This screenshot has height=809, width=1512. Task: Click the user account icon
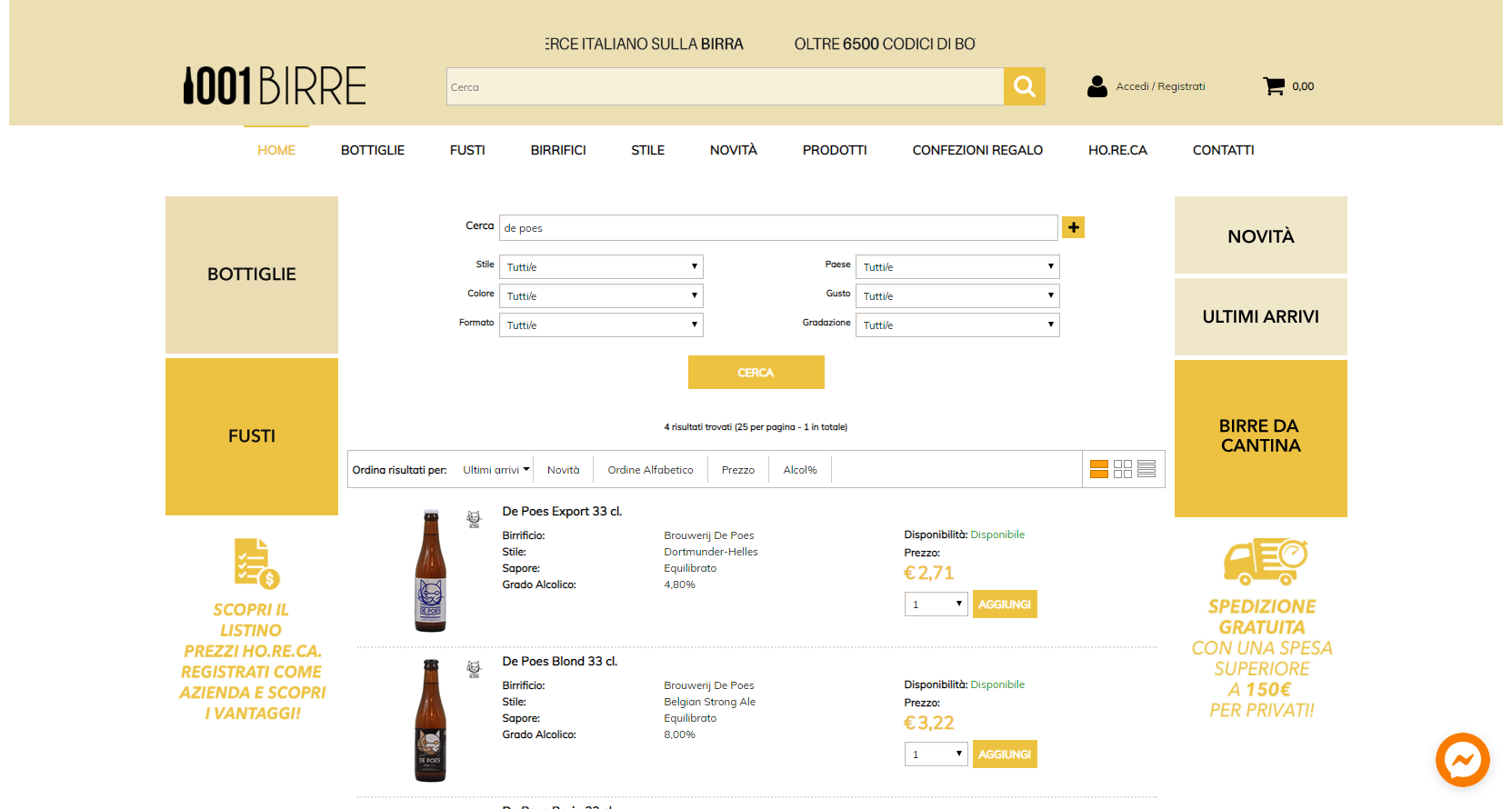pyautogui.click(x=1097, y=86)
